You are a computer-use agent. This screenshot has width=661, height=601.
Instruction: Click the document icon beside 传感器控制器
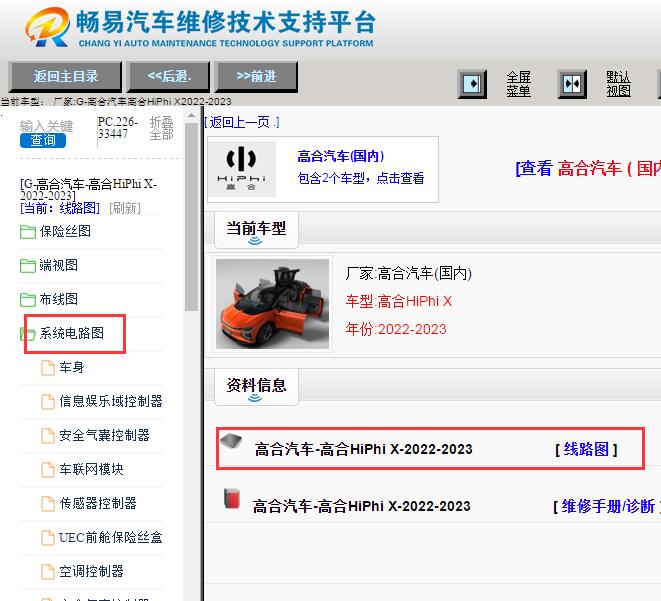48,504
